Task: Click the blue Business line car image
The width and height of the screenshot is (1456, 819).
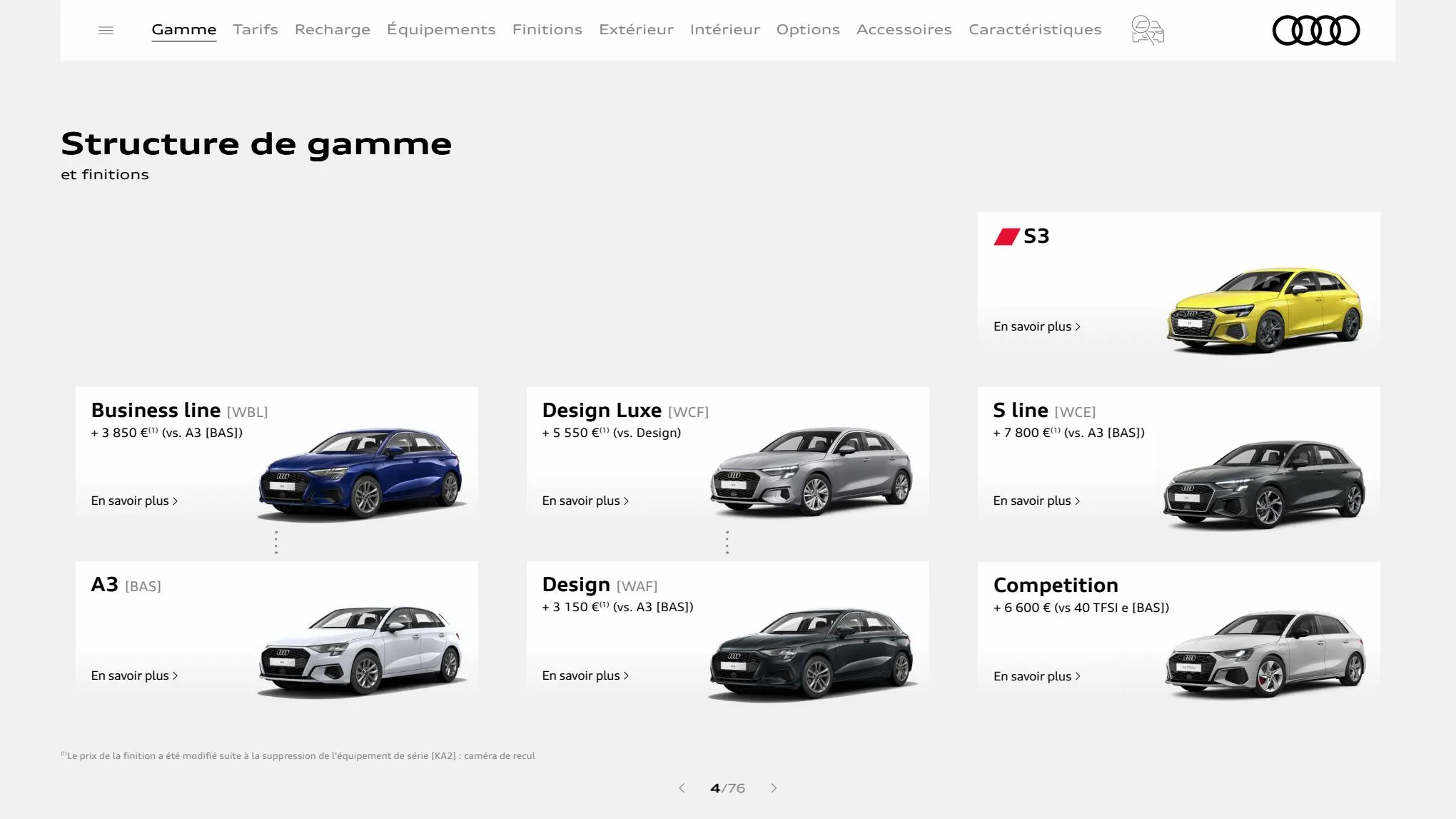Action: (x=360, y=474)
